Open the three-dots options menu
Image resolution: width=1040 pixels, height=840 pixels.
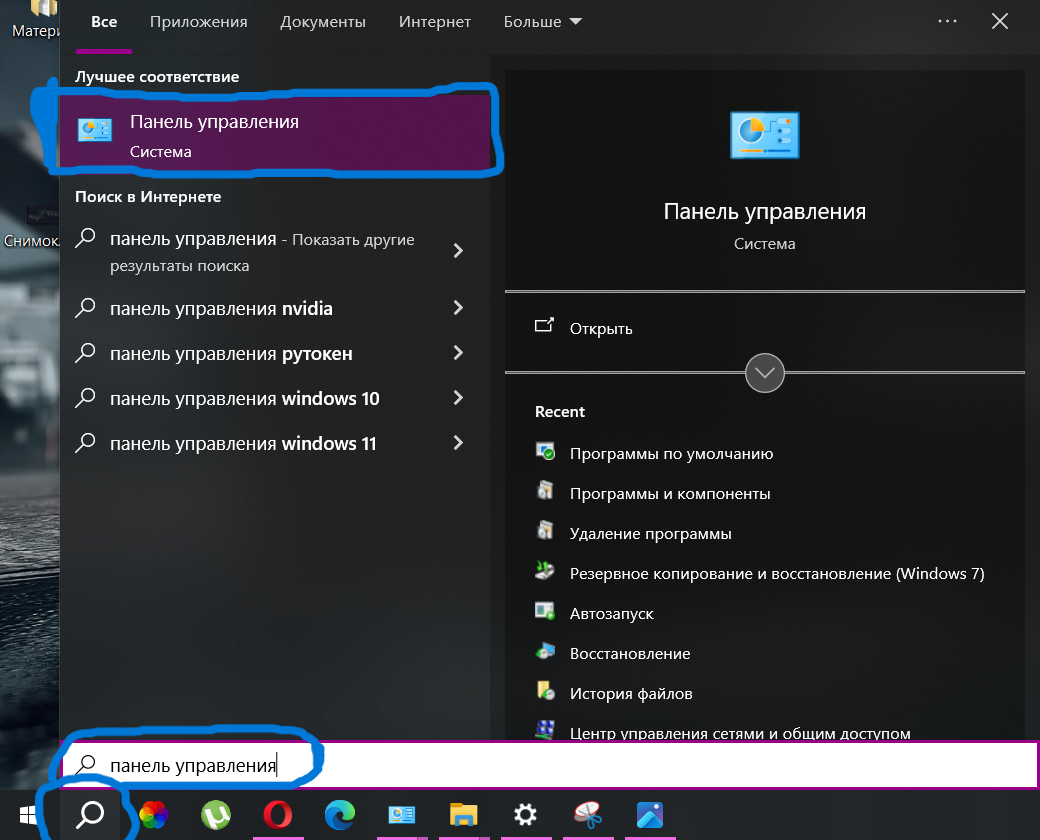click(x=947, y=21)
